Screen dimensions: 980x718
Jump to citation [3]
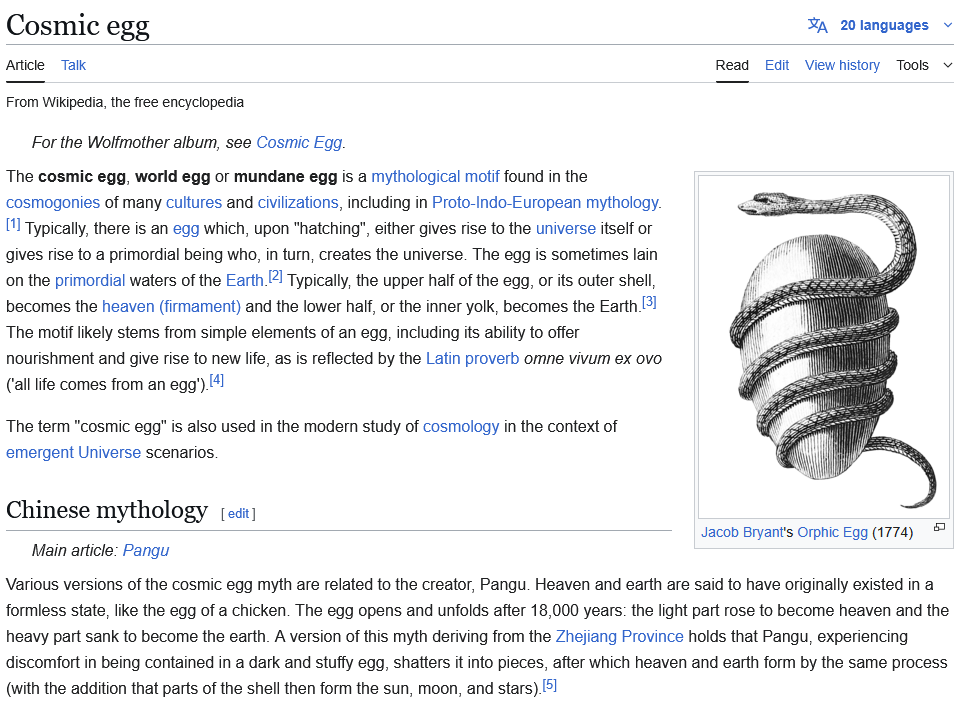649,302
